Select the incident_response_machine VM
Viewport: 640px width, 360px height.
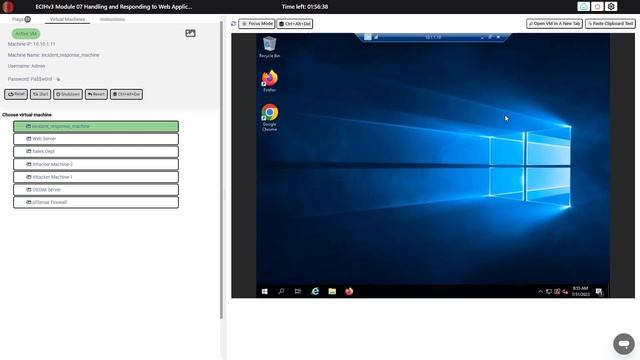tap(96, 126)
